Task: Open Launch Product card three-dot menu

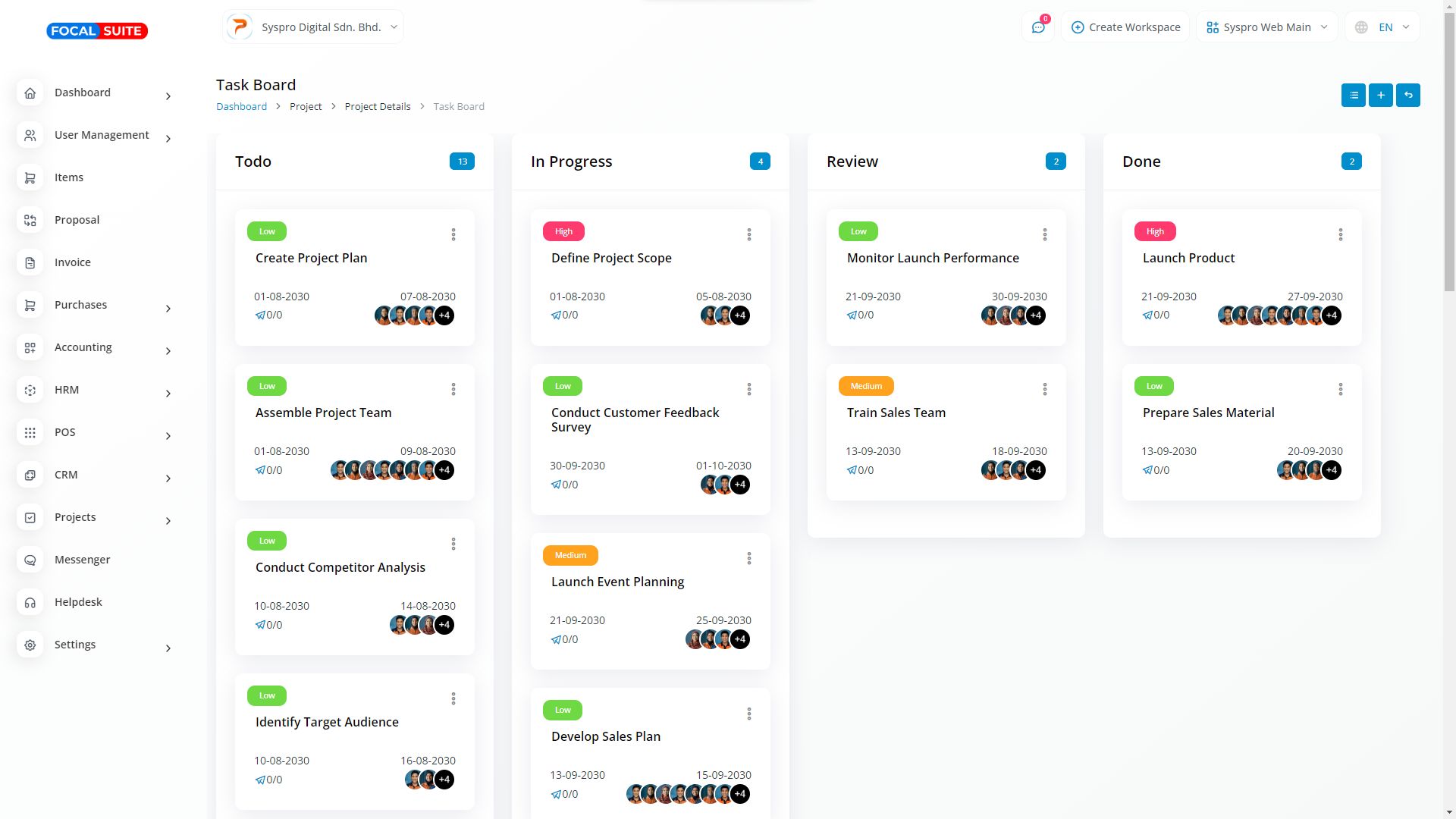Action: click(x=1340, y=234)
